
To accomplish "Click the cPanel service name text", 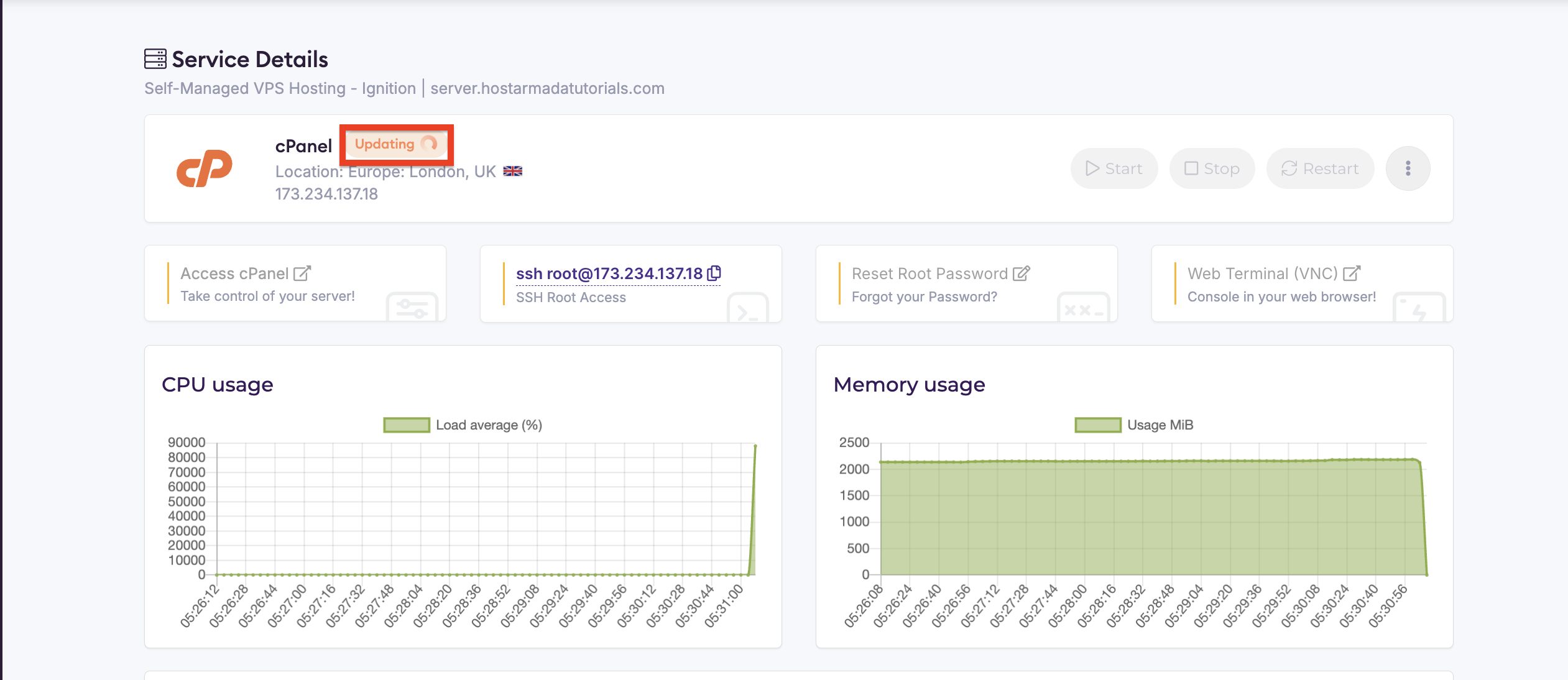I will pos(303,146).
